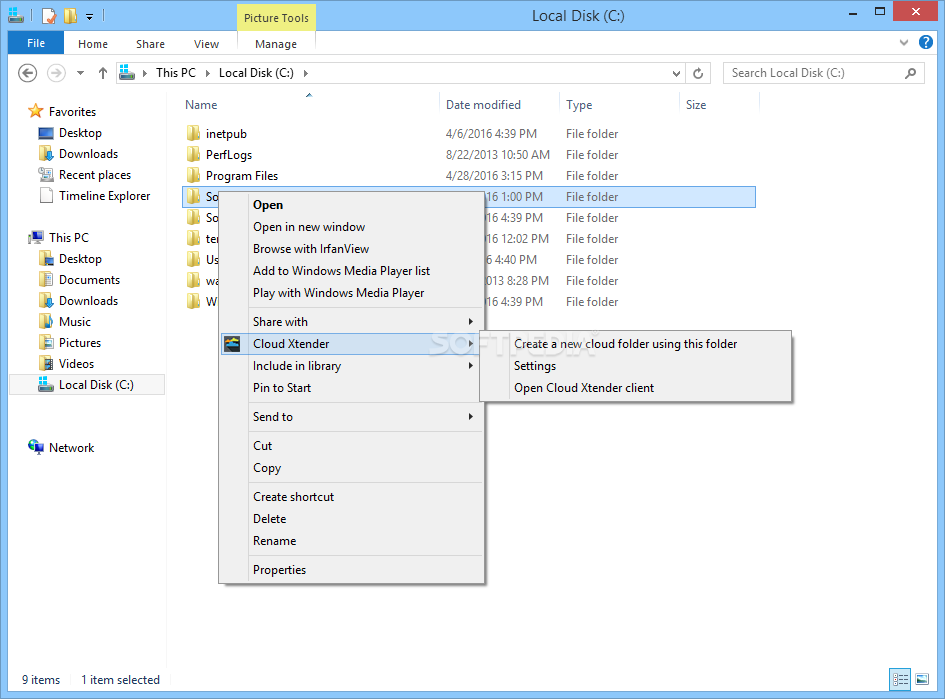Refresh the Local Disk (C:) listing
Image resolution: width=945 pixels, height=699 pixels.
tap(698, 73)
